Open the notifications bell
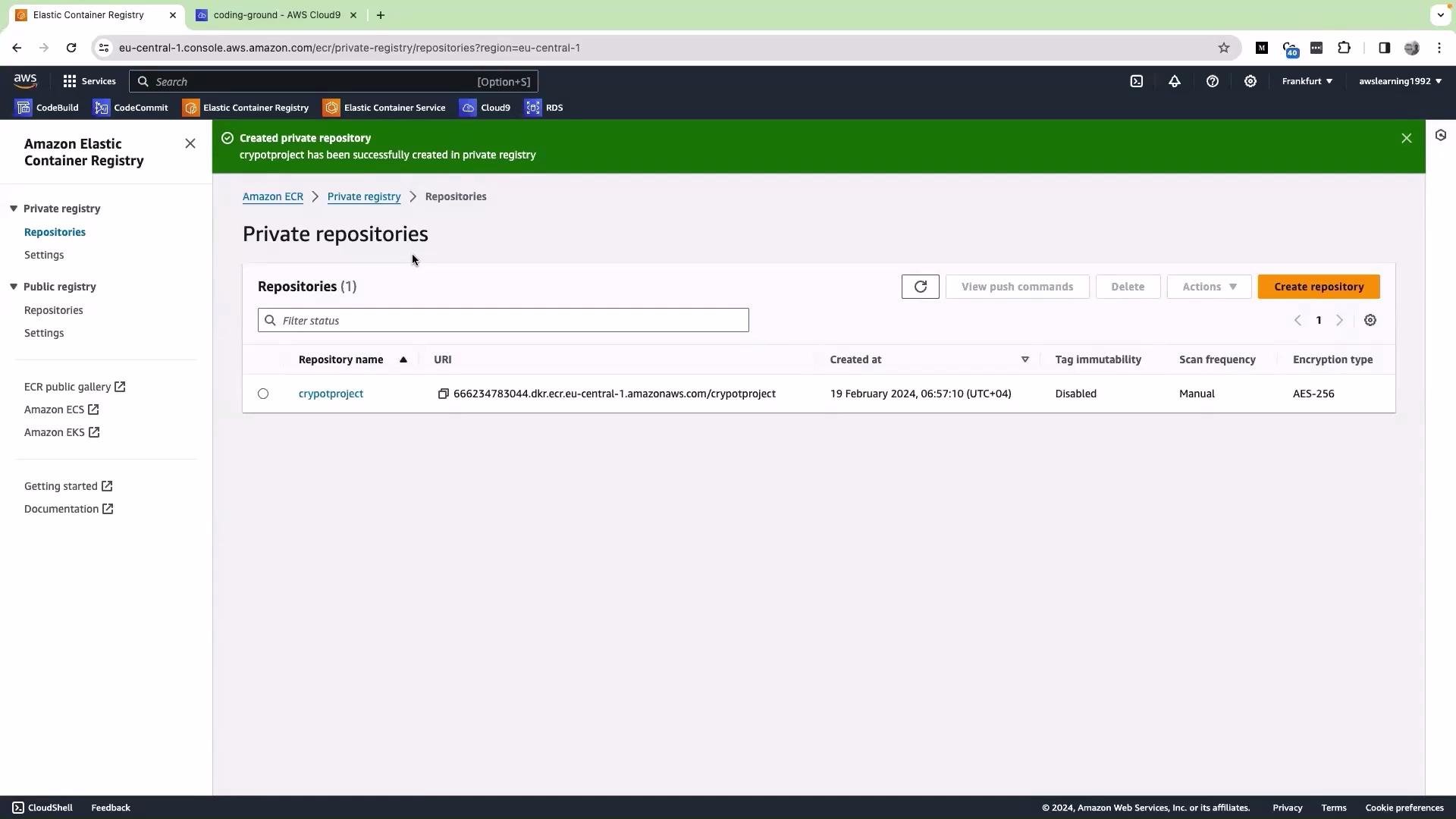This screenshot has width=1456, height=819. coord(1174,81)
